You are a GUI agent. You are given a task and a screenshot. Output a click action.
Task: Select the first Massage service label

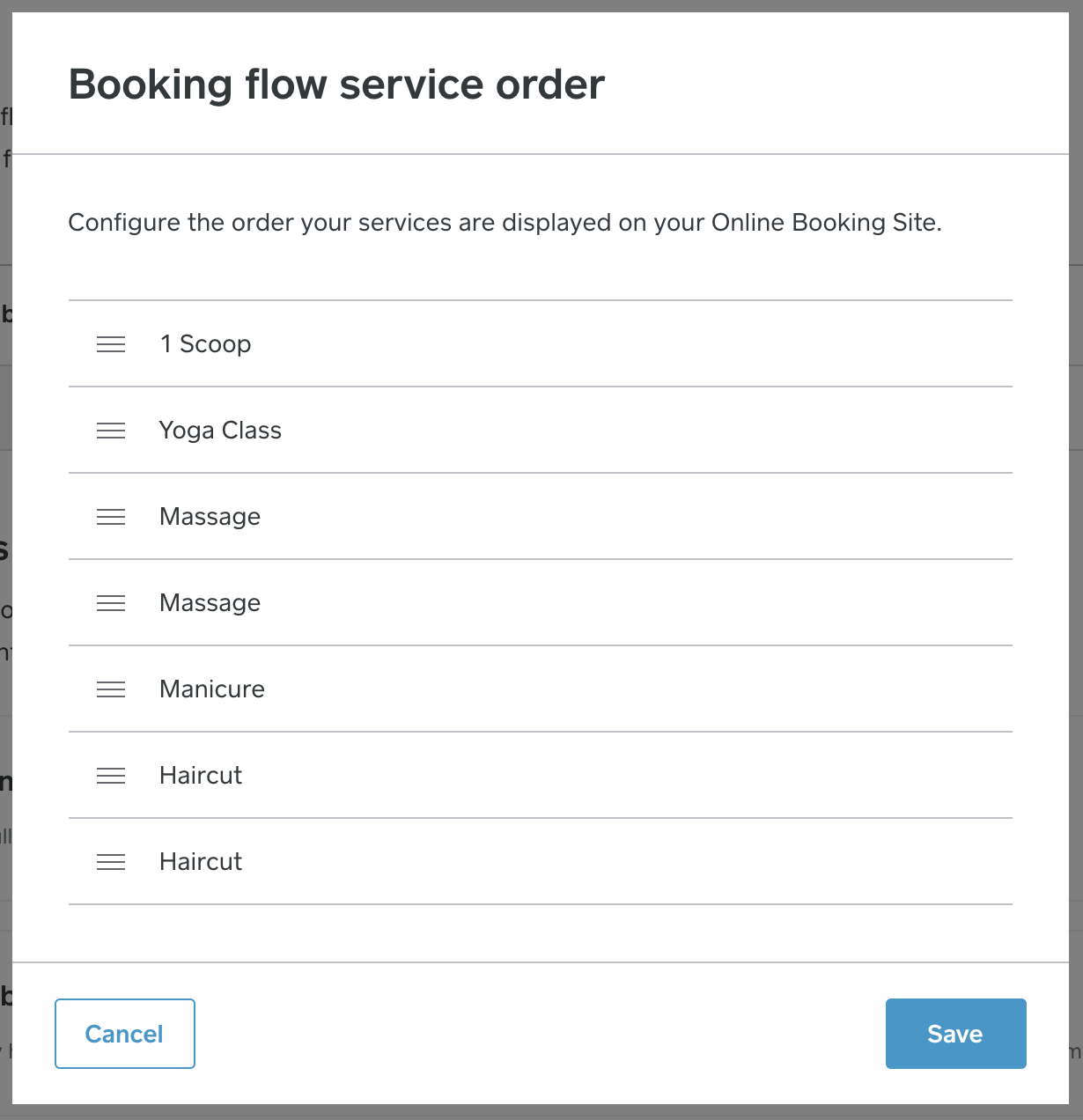coord(210,517)
